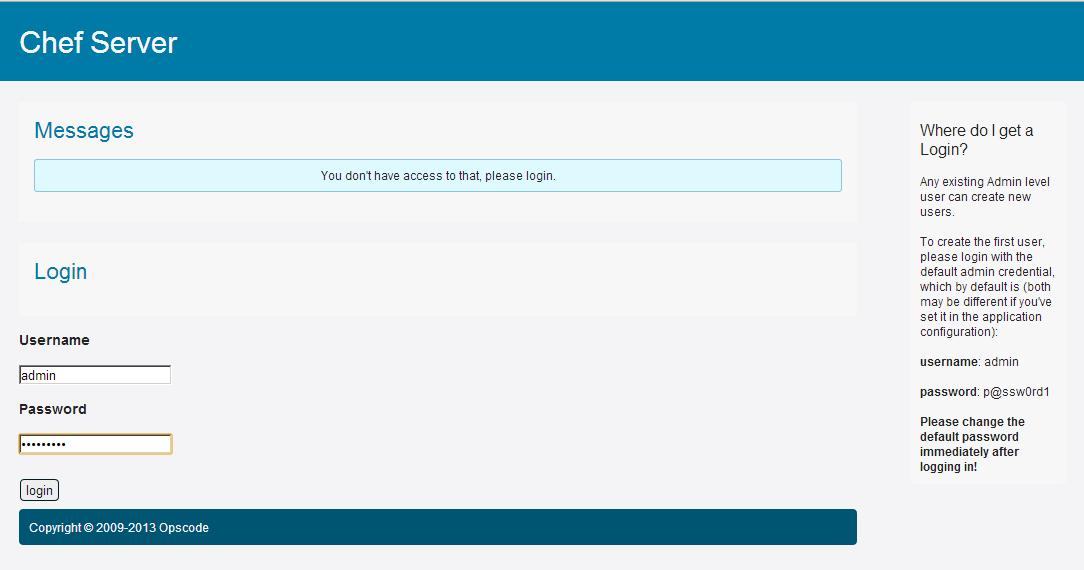Image resolution: width=1084 pixels, height=570 pixels.
Task: Click the login button
Action: (x=39, y=490)
